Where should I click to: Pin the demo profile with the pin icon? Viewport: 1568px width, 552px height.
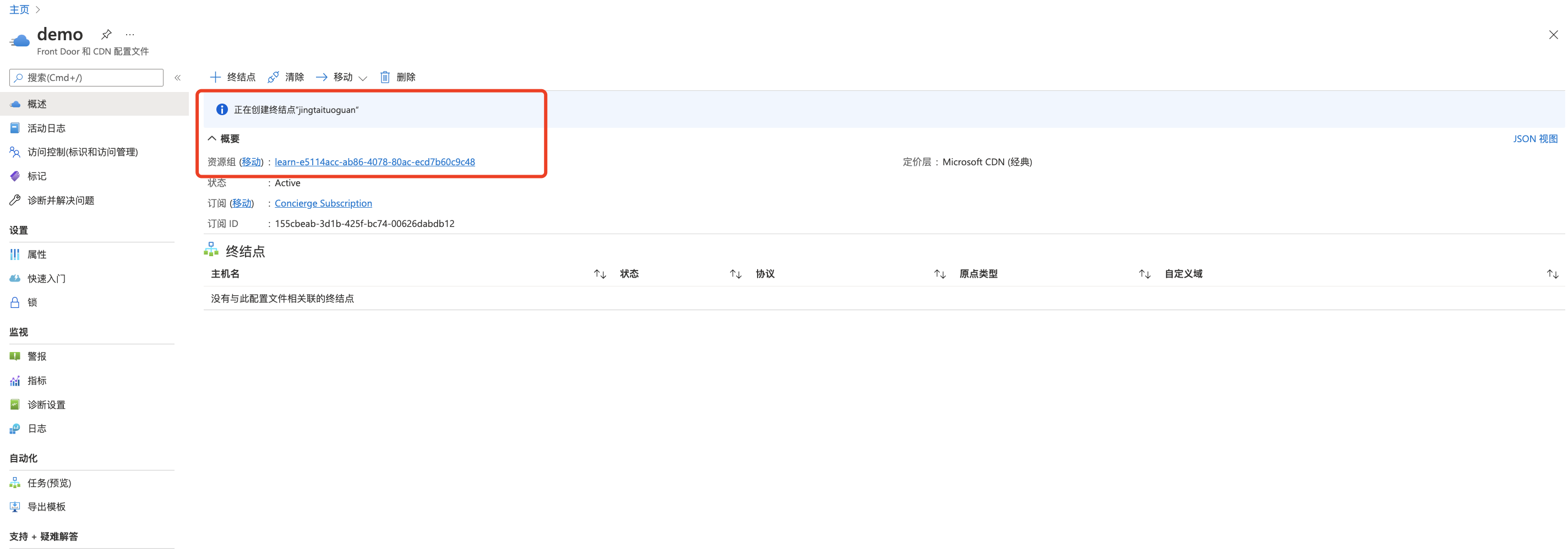pyautogui.click(x=106, y=34)
